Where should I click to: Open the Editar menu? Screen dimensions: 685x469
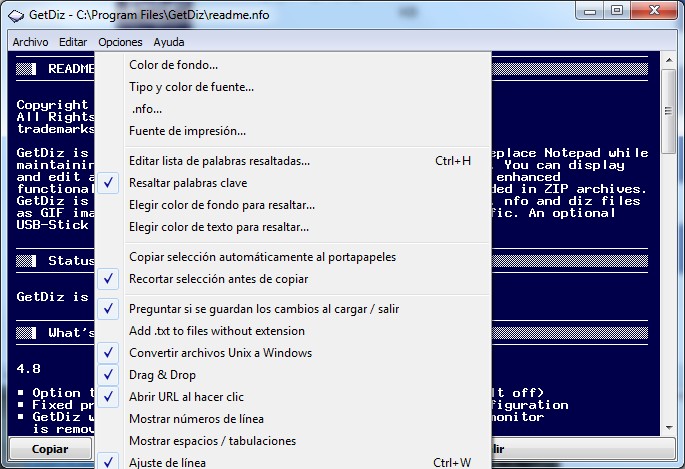(x=73, y=42)
